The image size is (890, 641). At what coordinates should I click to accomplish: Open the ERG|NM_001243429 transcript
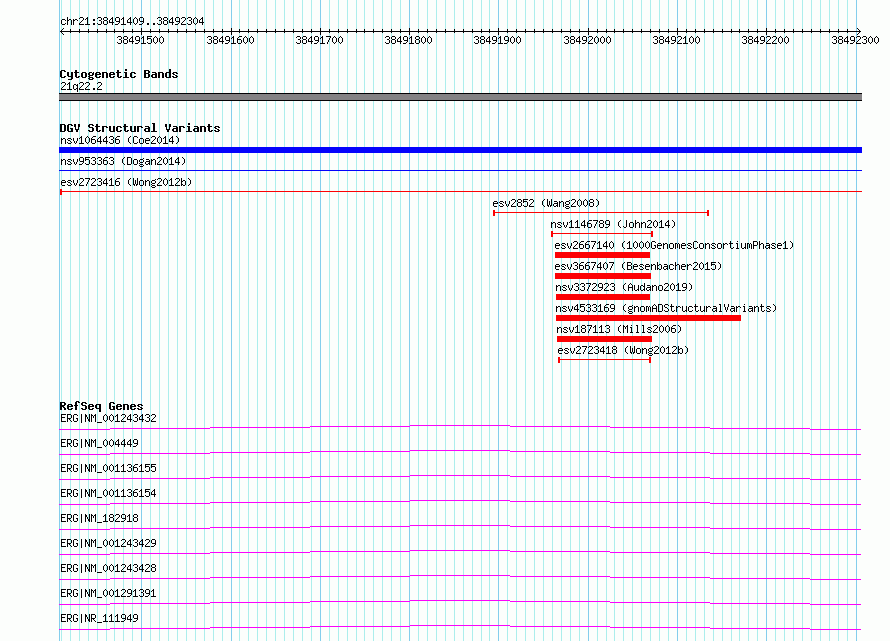pos(108,543)
